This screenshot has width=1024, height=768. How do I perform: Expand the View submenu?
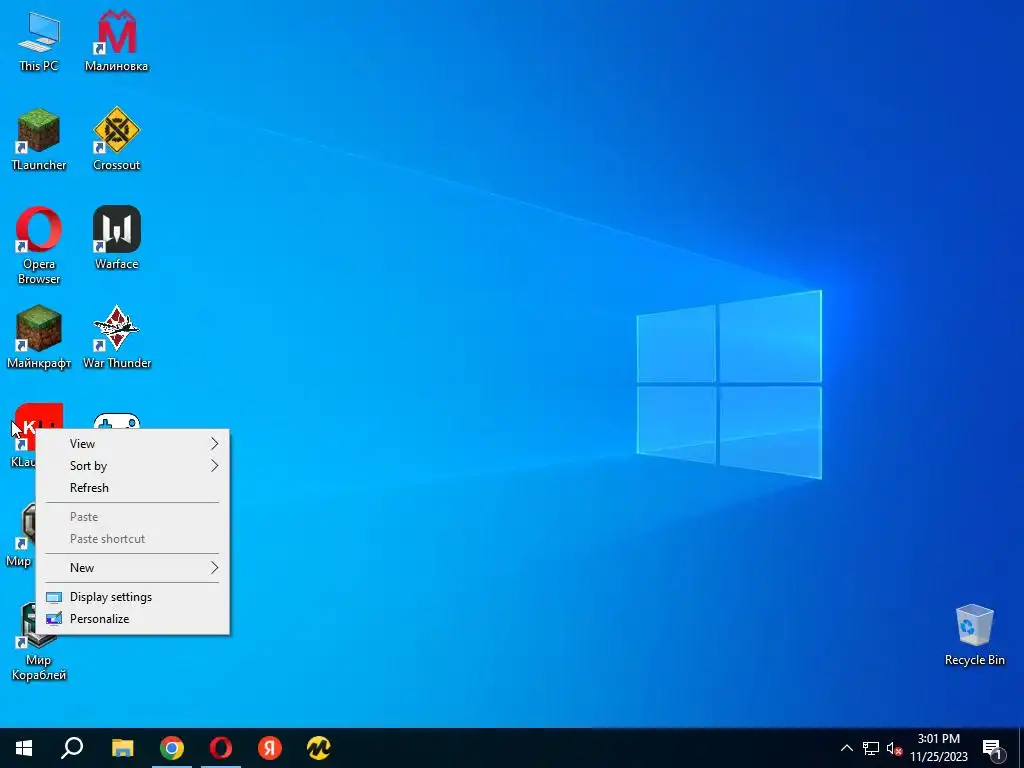pyautogui.click(x=132, y=443)
